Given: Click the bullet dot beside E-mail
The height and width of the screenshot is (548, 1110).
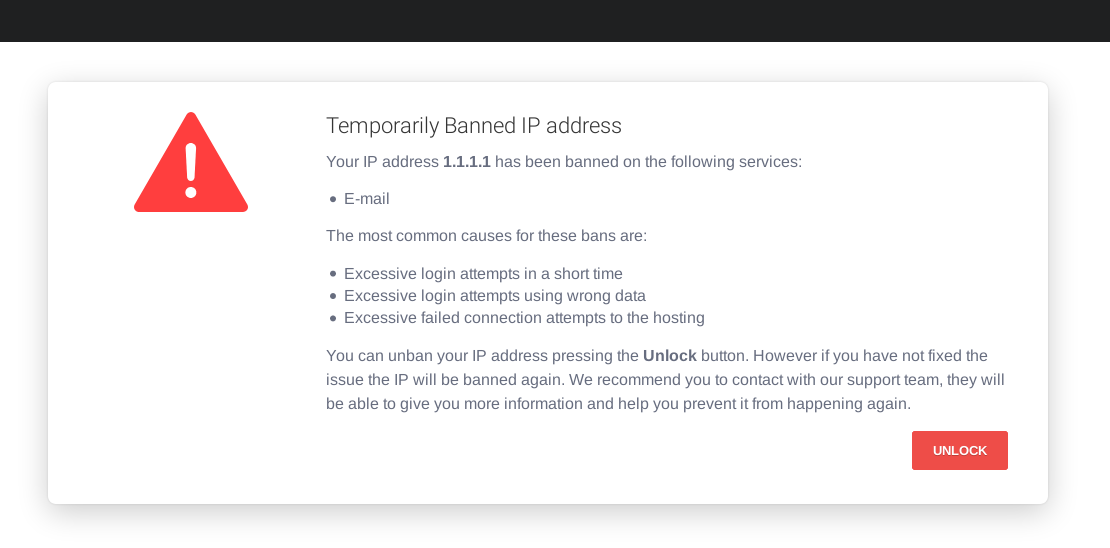Looking at the screenshot, I should click(x=333, y=199).
